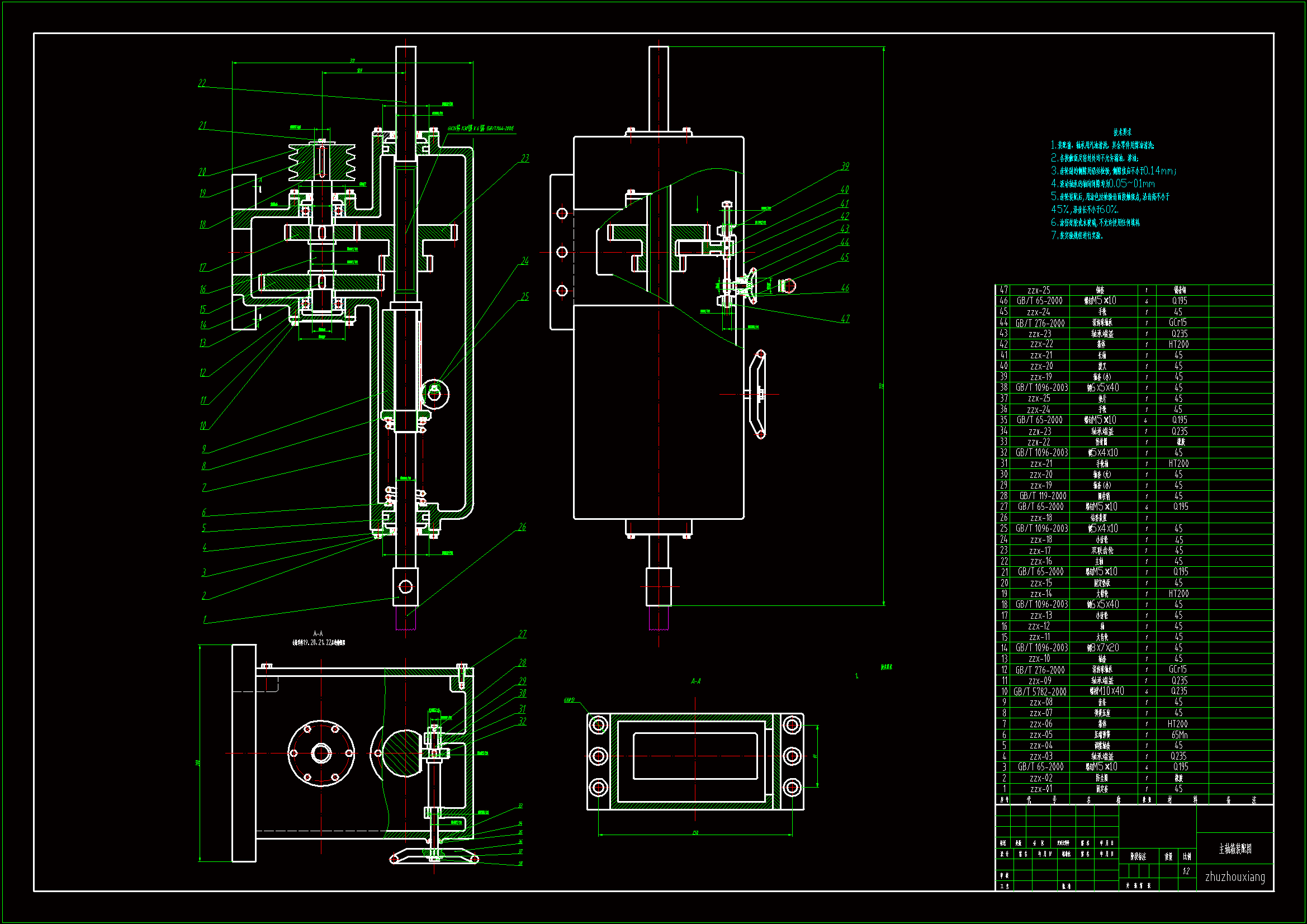1307x924 pixels.
Task: Select row 47 zzx-25 in parts list
Action: click(x=1038, y=290)
